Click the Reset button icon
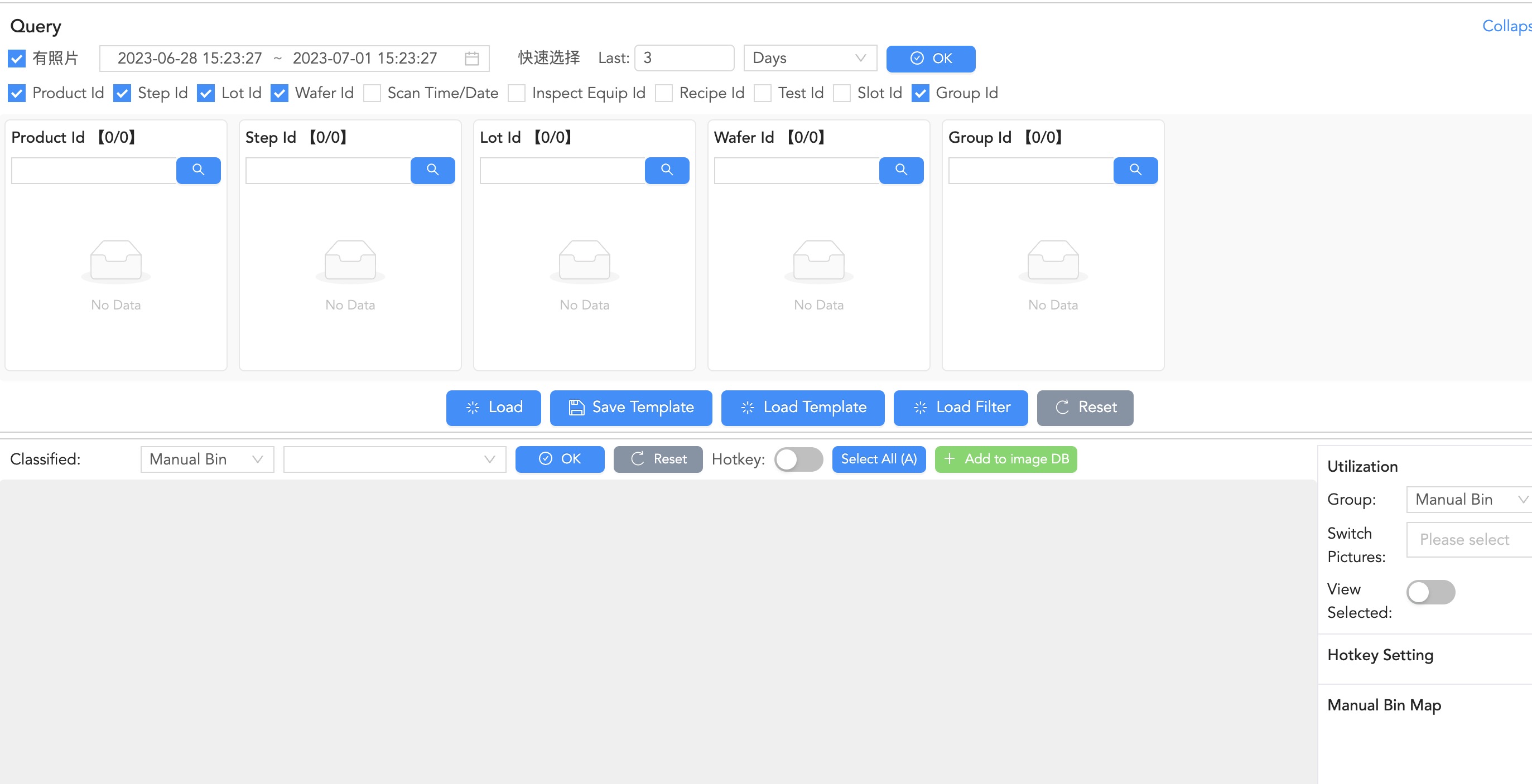 click(1062, 407)
